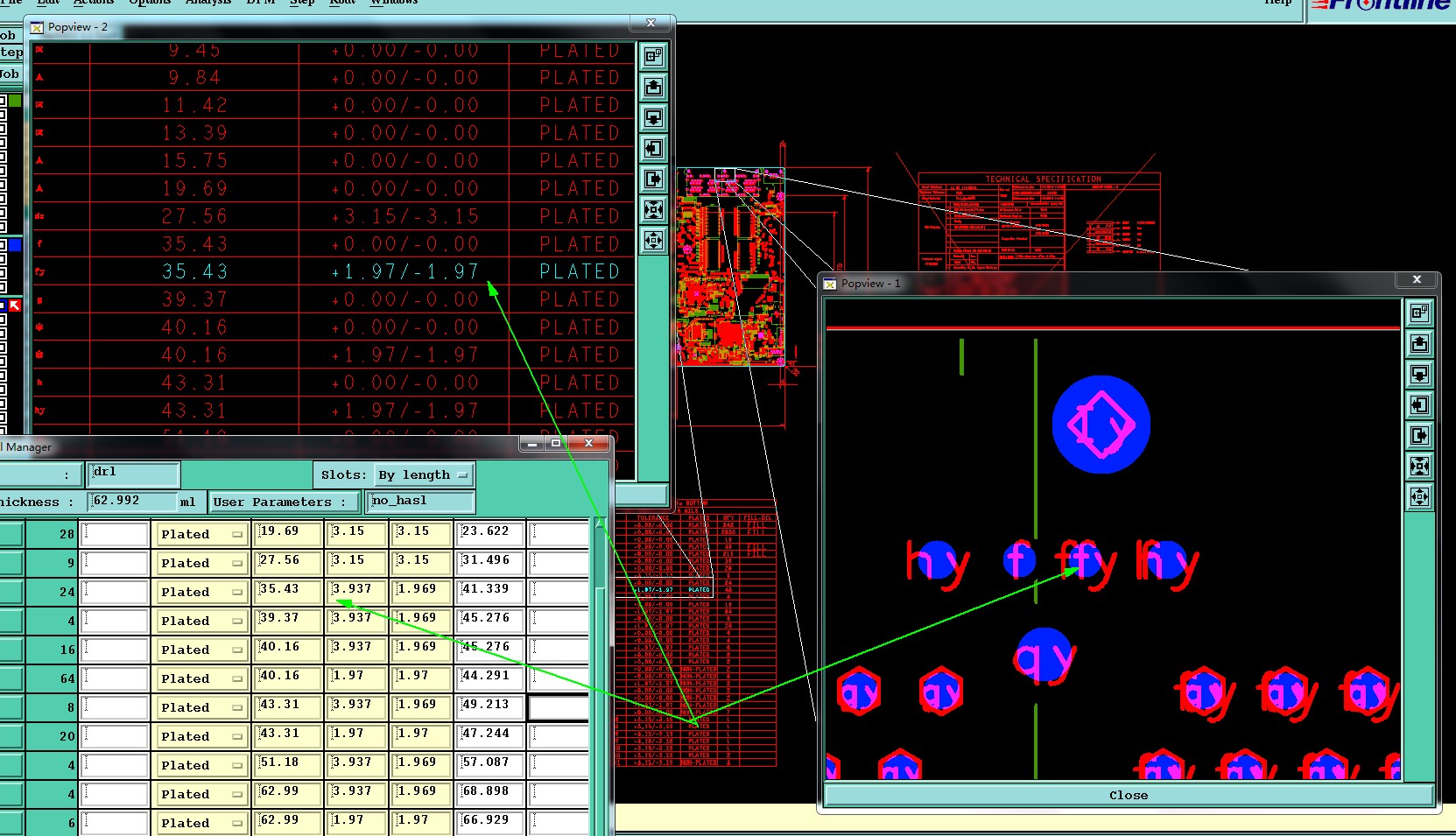This screenshot has width=1456, height=836.
Task: Click cell '66.929' in Tool Manager
Action: (x=489, y=822)
